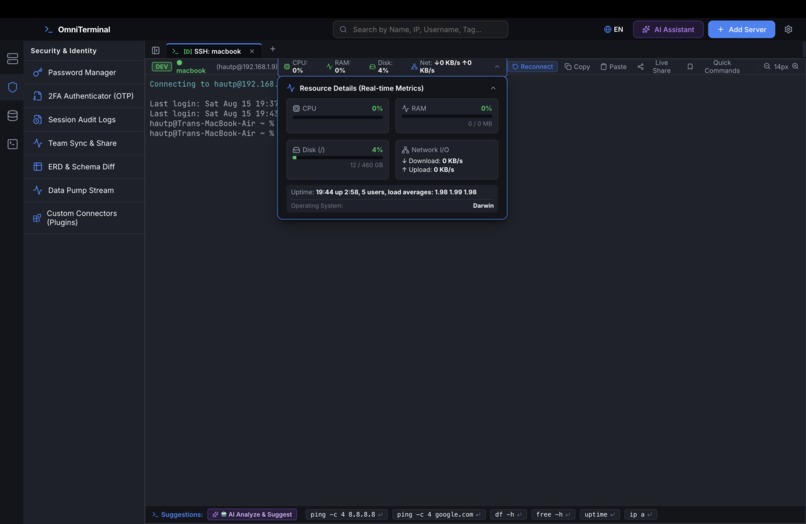Screen dimensions: 806x524
Task: Click the DEV environment badge
Action: click(161, 66)
